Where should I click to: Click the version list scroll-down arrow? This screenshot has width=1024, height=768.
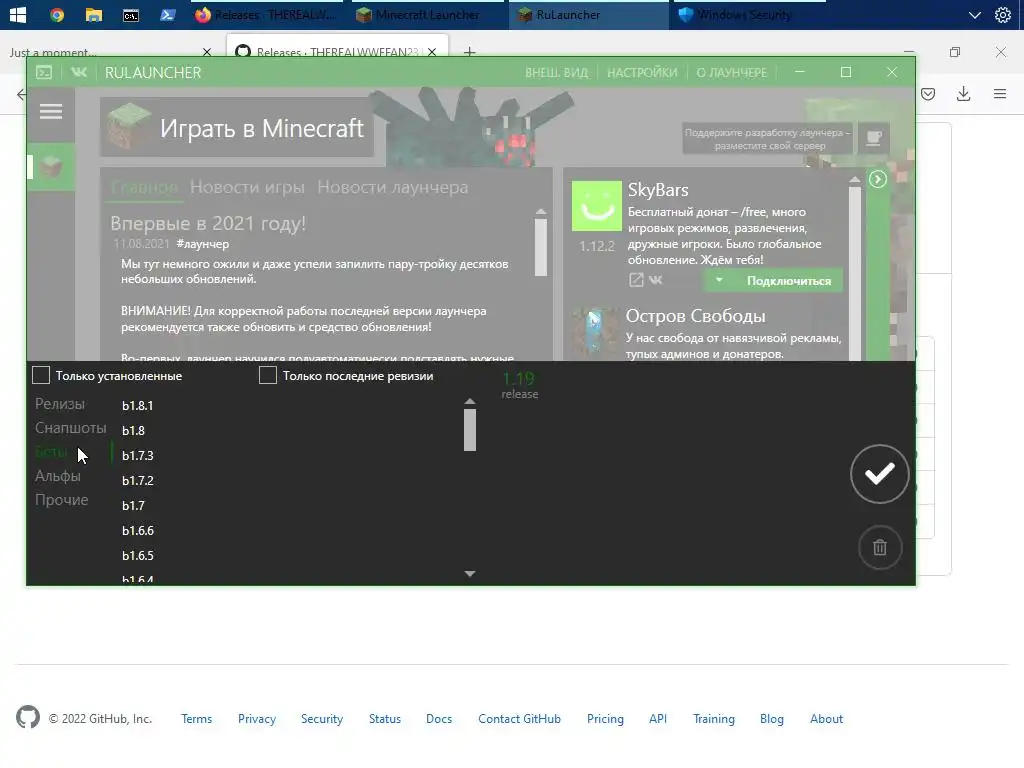[470, 573]
